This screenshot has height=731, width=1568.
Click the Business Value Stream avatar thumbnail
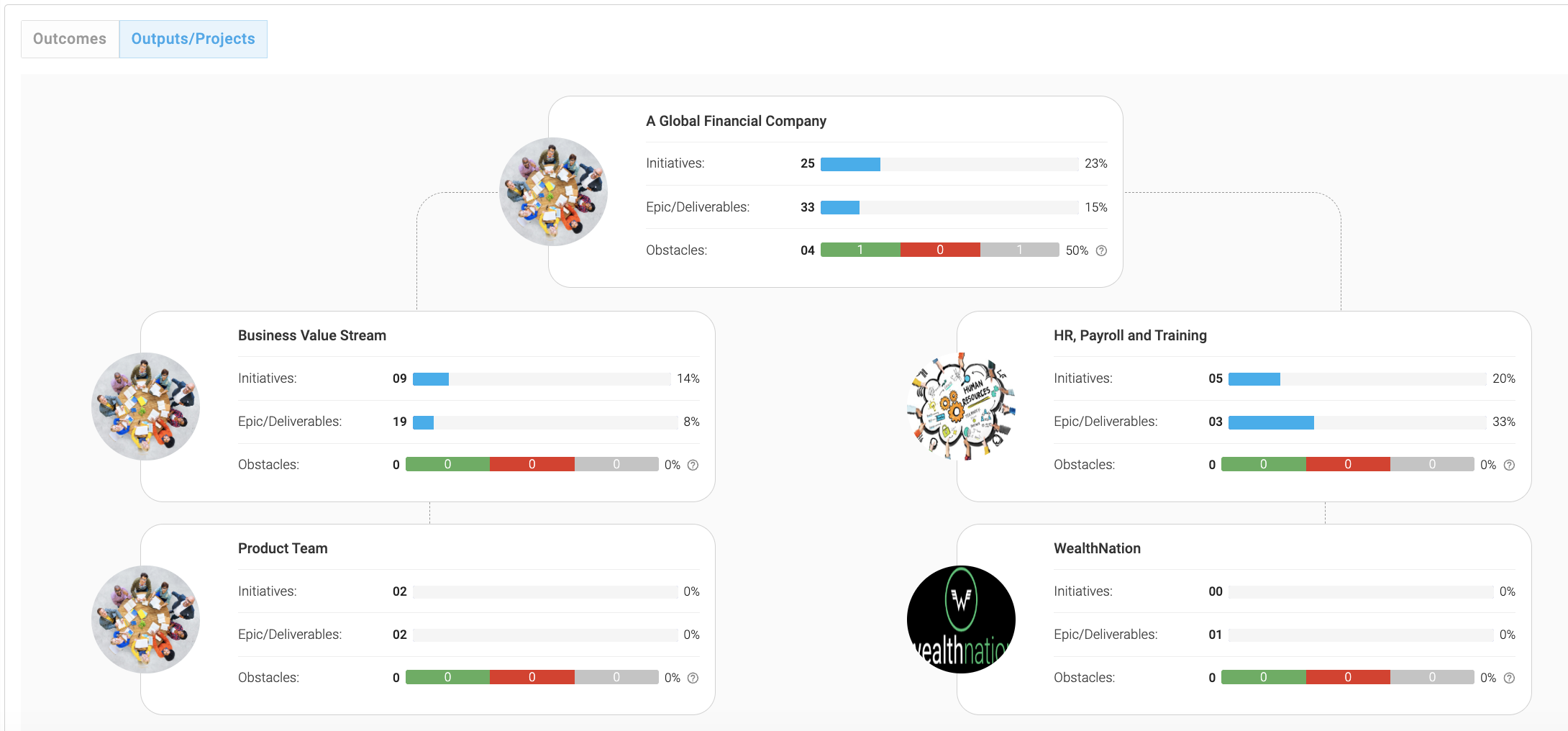145,407
